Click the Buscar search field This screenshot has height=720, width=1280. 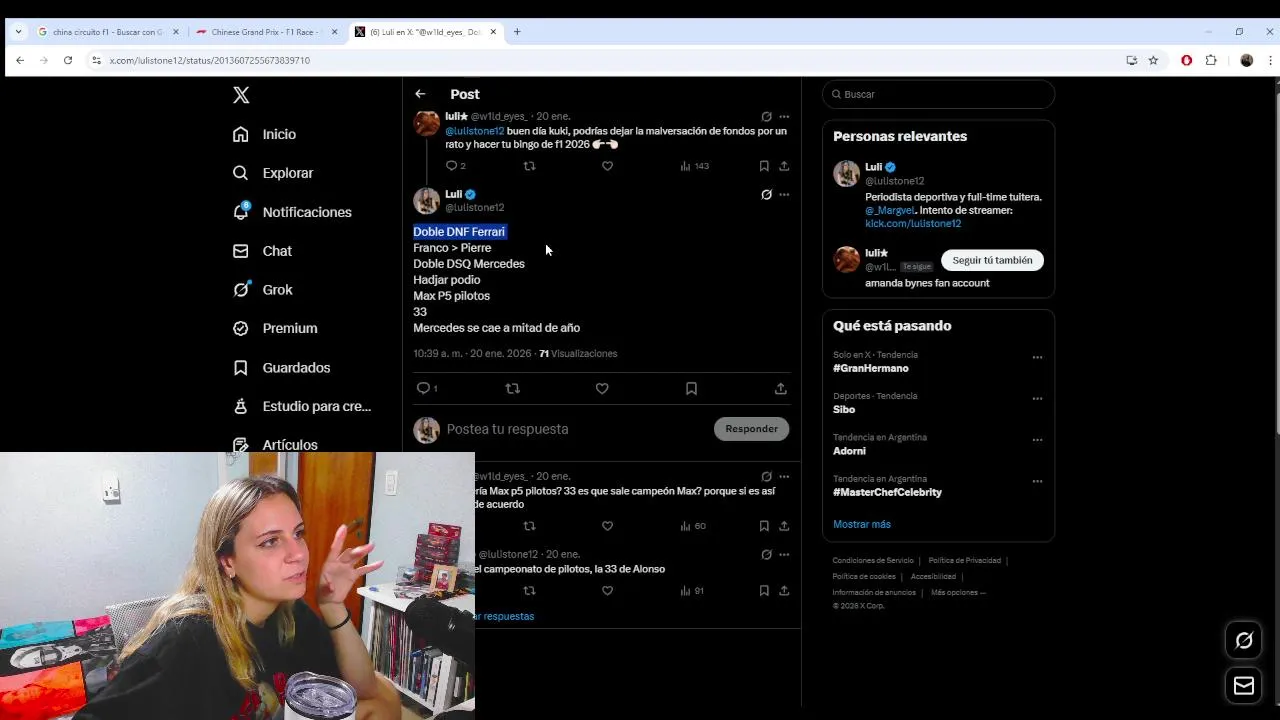coord(938,94)
